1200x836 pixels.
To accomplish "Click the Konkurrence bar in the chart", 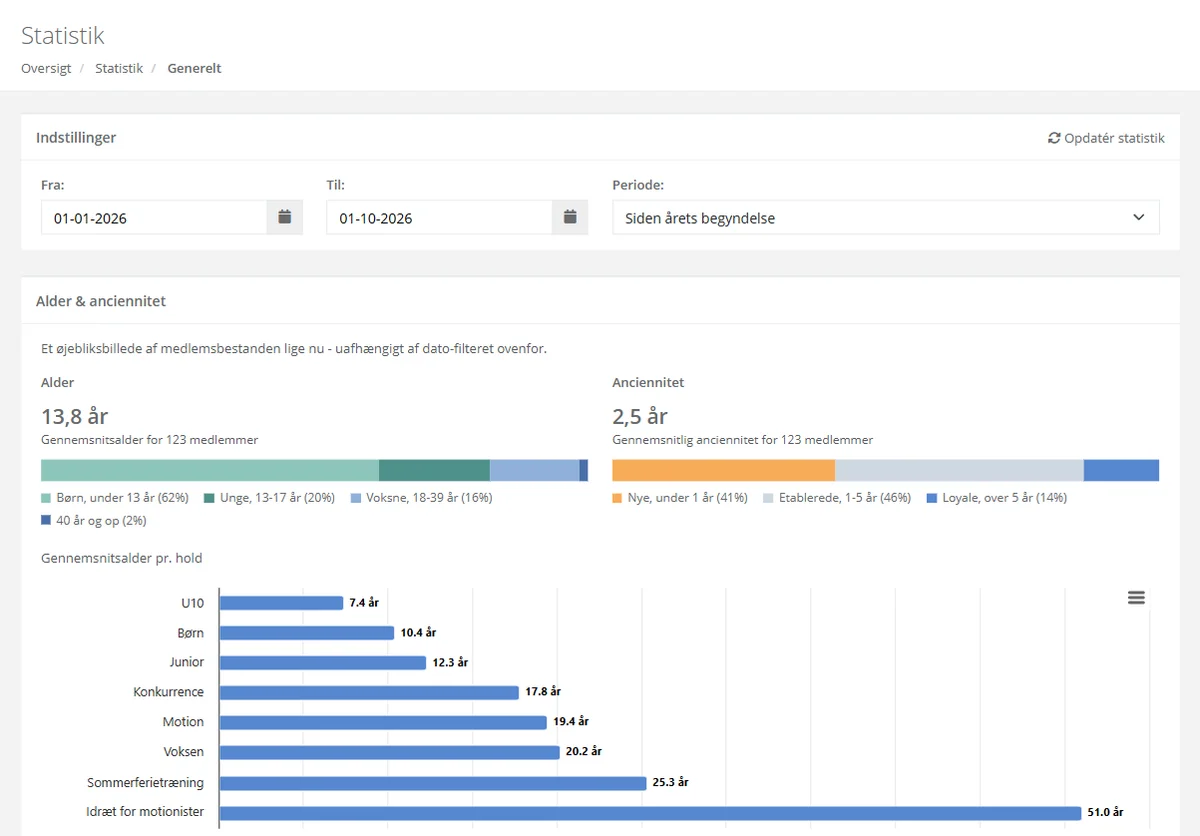I will [369, 692].
